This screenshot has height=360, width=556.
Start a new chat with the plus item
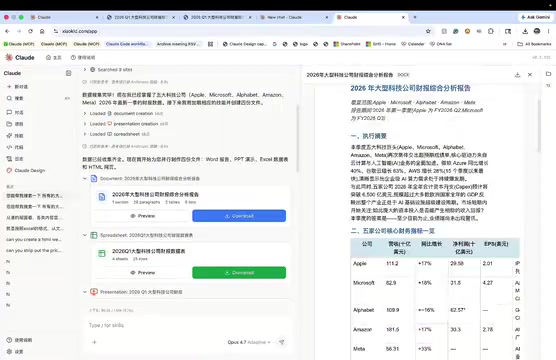point(17,87)
